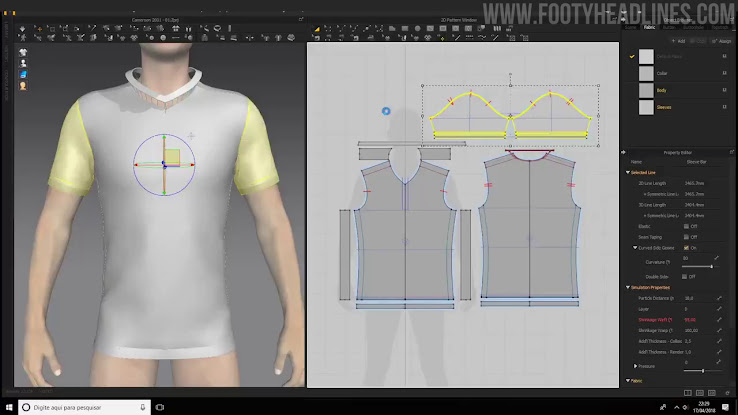This screenshot has width=738, height=415.
Task: Click the edit icon for Shrinkage Warp
Action: click(719, 330)
